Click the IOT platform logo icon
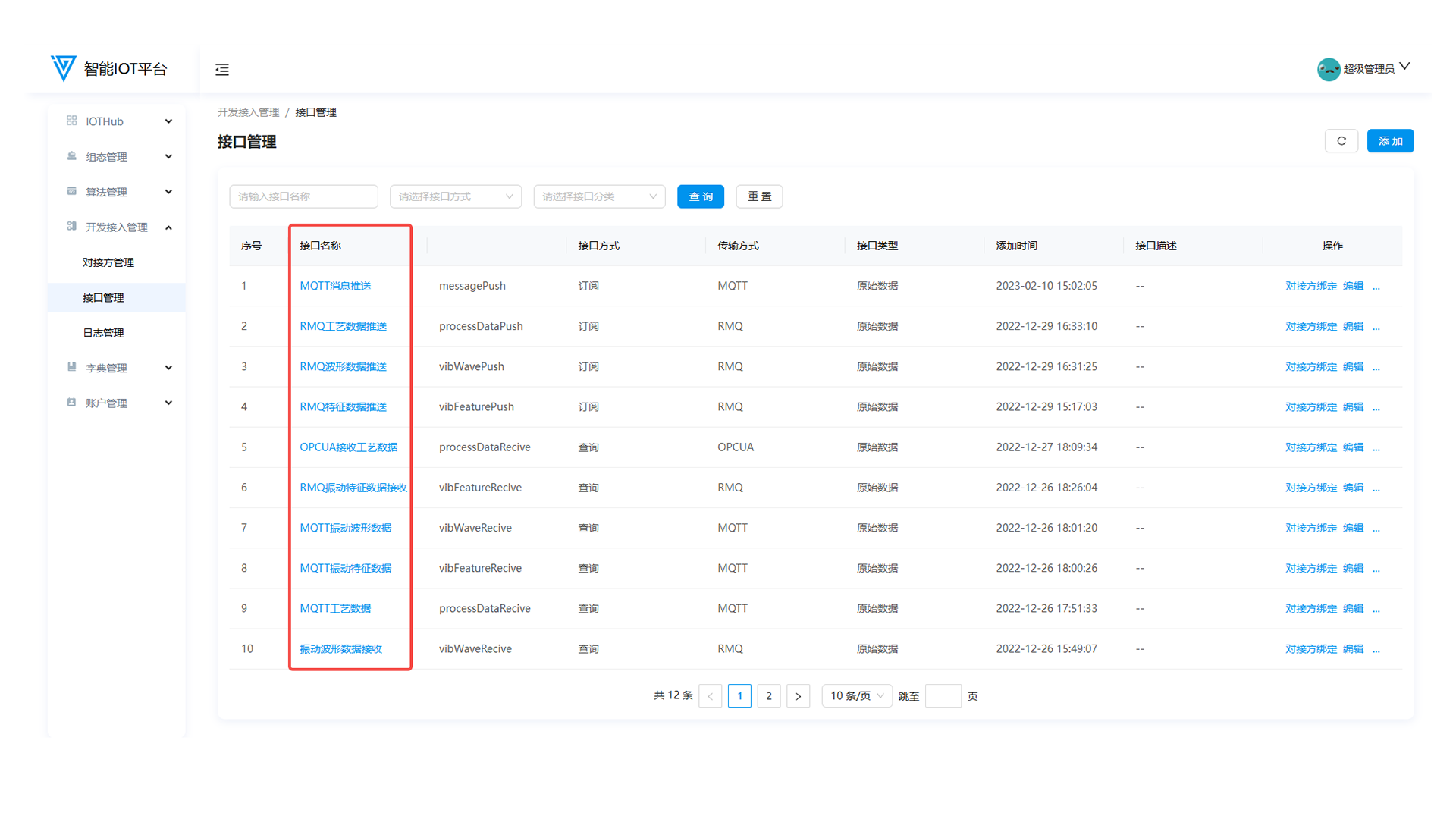 63,68
